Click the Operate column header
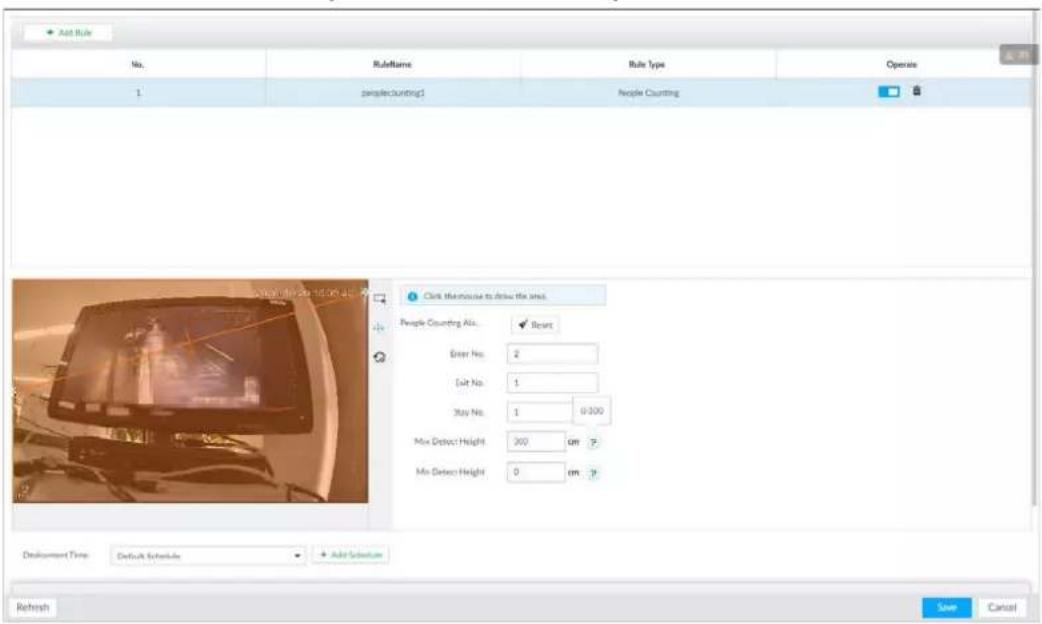Image resolution: width=1042 pixels, height=624 pixels. [902, 64]
